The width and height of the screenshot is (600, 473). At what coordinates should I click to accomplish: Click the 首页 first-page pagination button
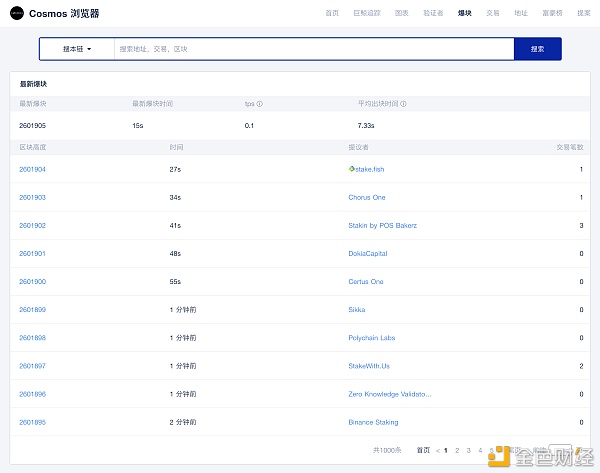click(x=423, y=450)
